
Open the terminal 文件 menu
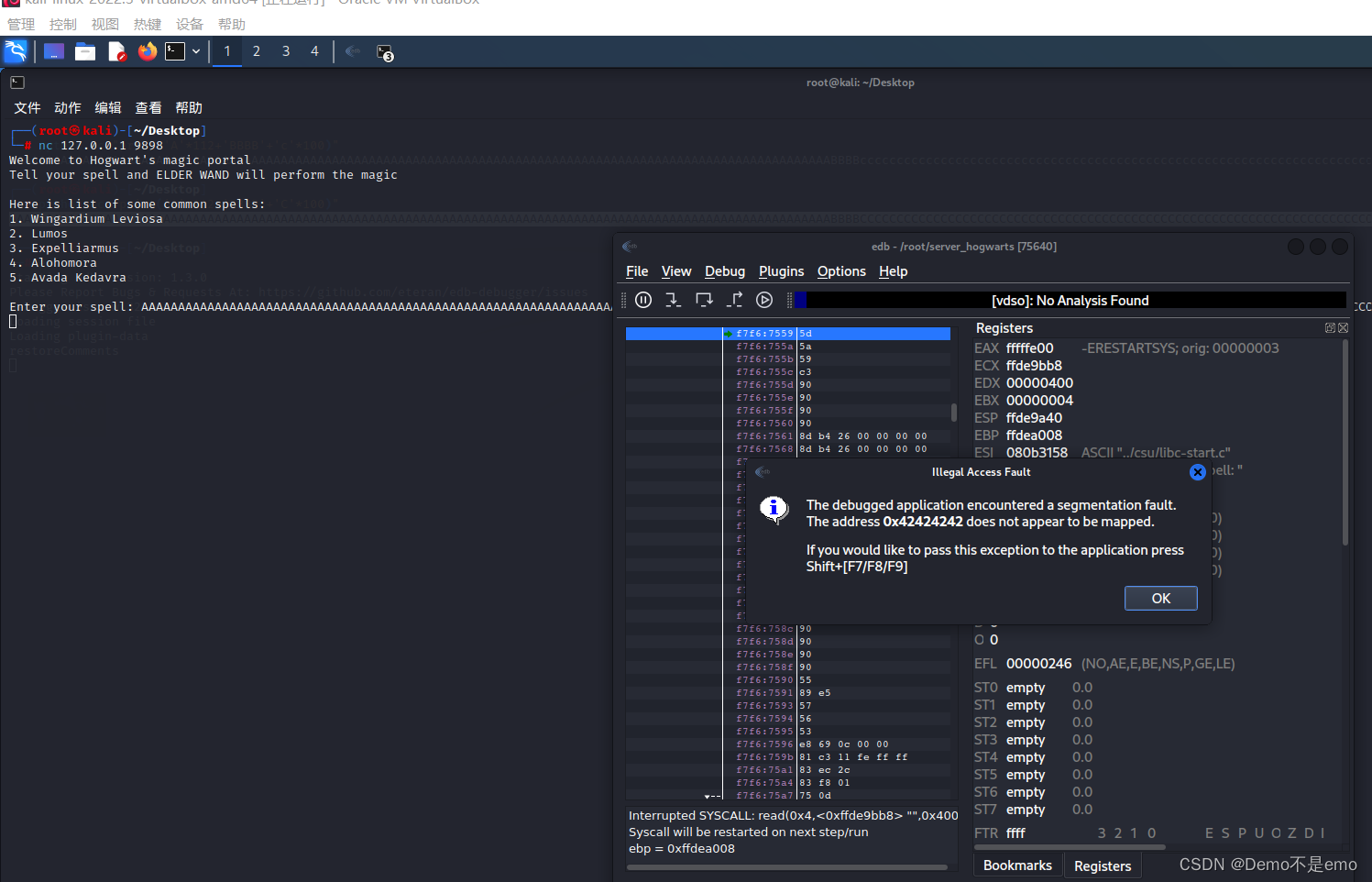click(27, 108)
